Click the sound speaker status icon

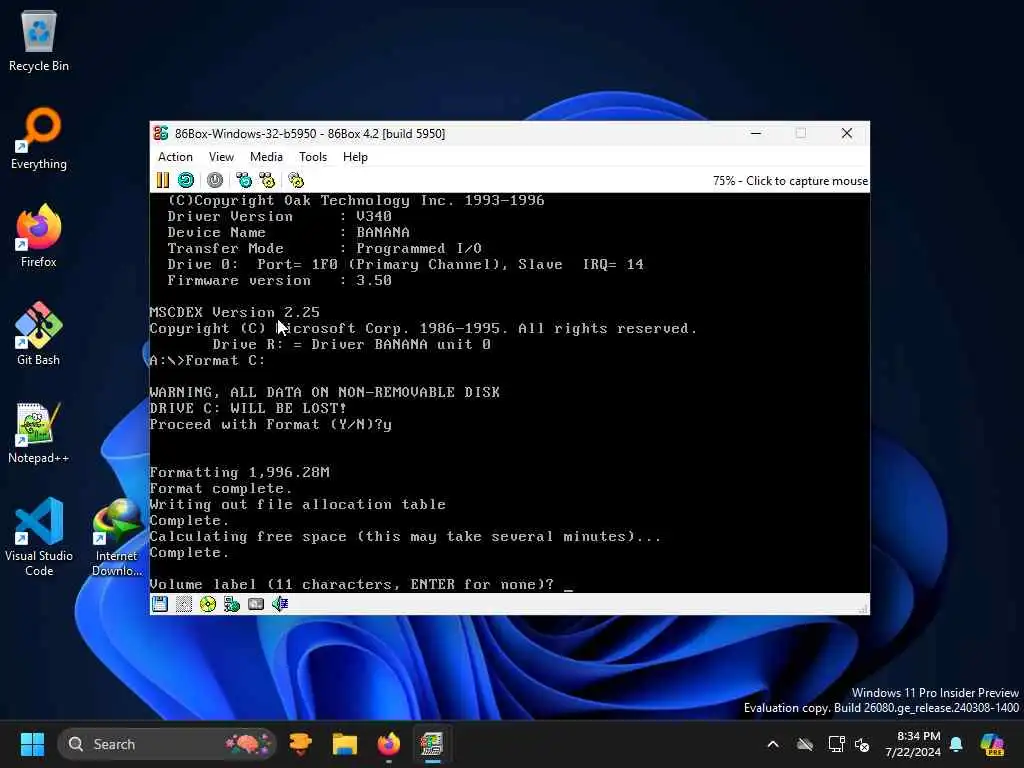[x=280, y=604]
